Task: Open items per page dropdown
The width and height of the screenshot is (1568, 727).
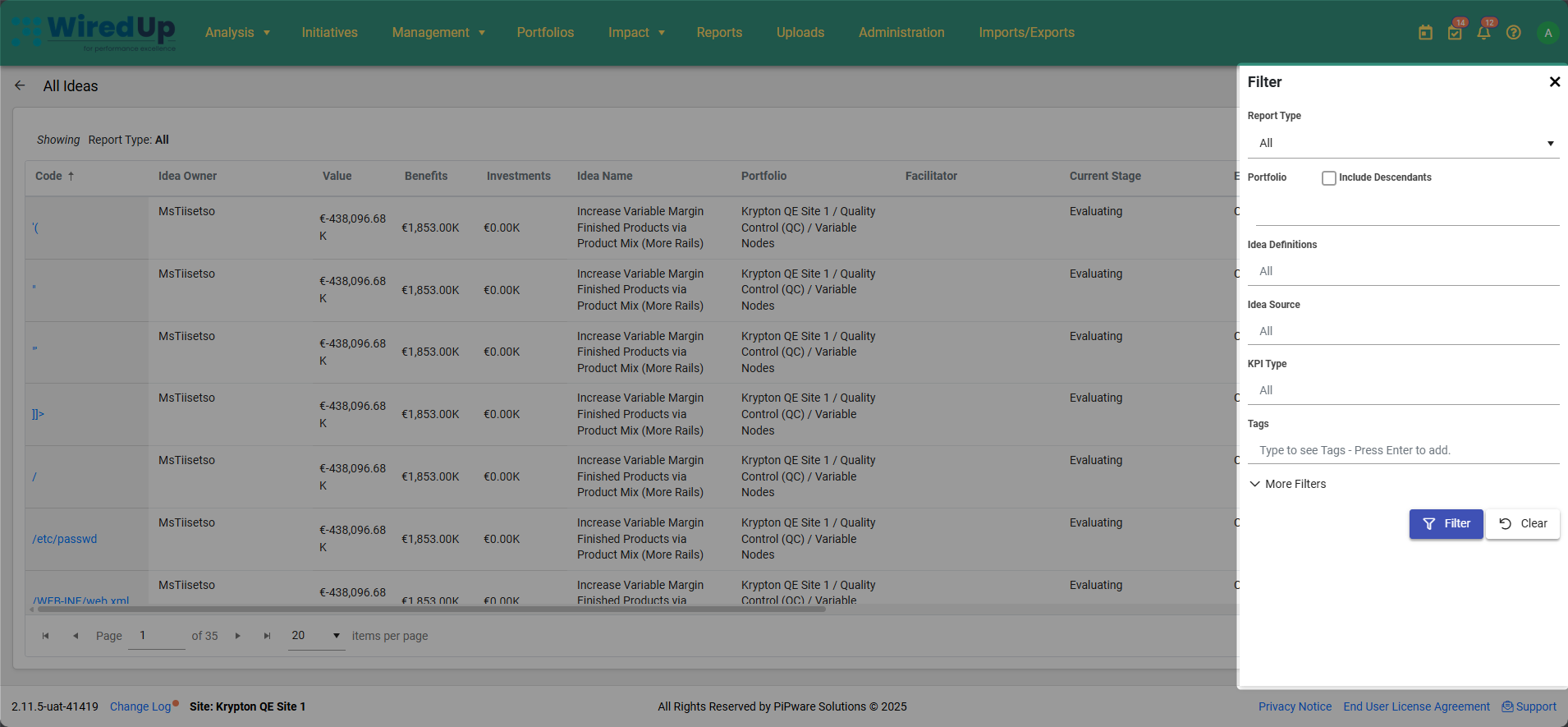Action: pos(317,636)
